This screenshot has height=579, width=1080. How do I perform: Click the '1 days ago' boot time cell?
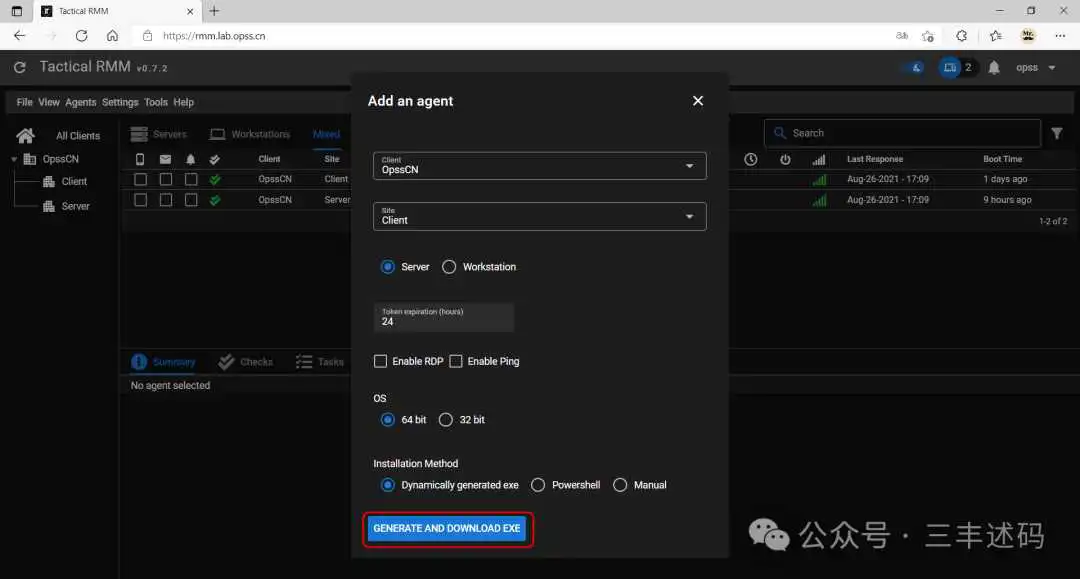coord(1005,179)
